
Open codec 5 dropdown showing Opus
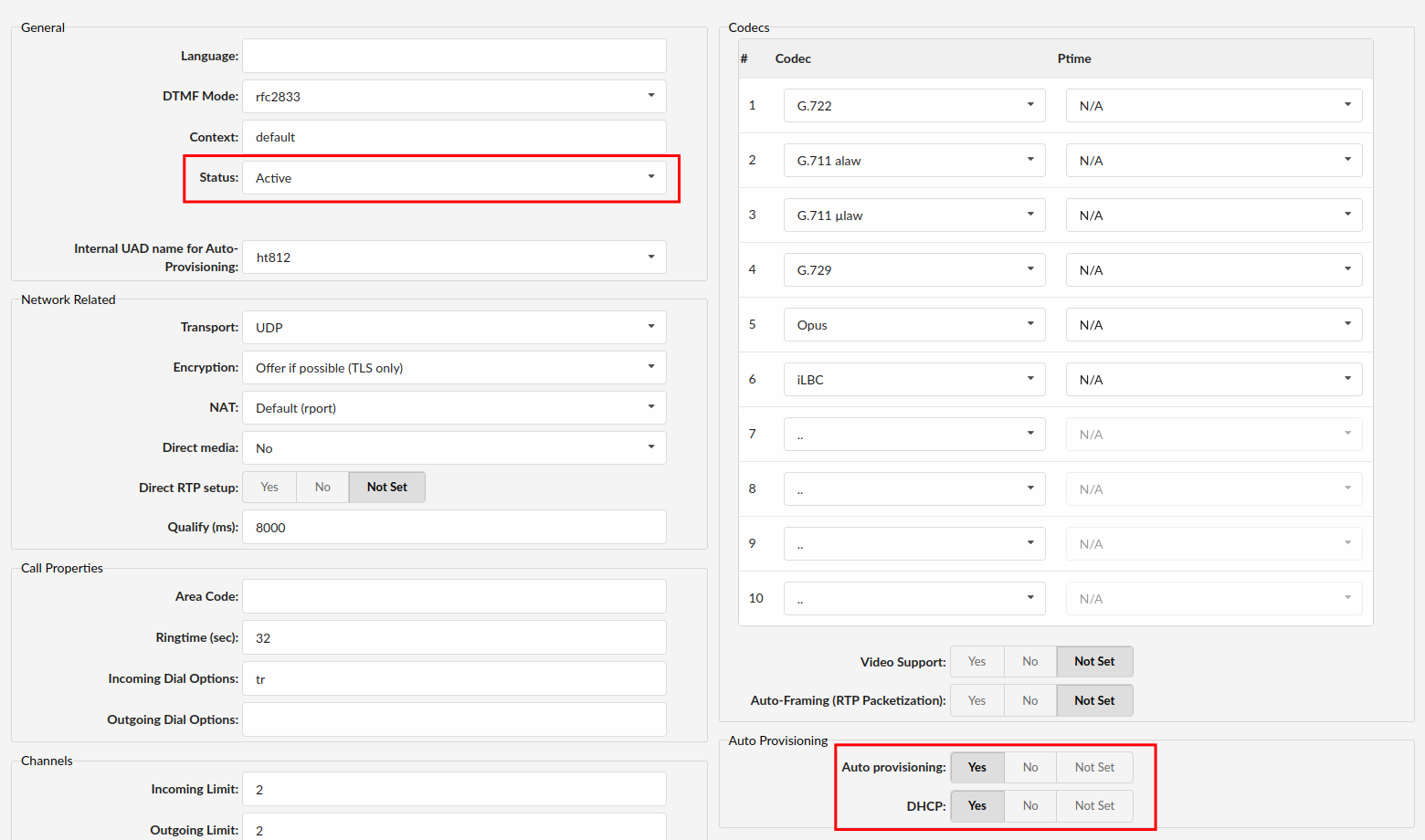tap(914, 324)
